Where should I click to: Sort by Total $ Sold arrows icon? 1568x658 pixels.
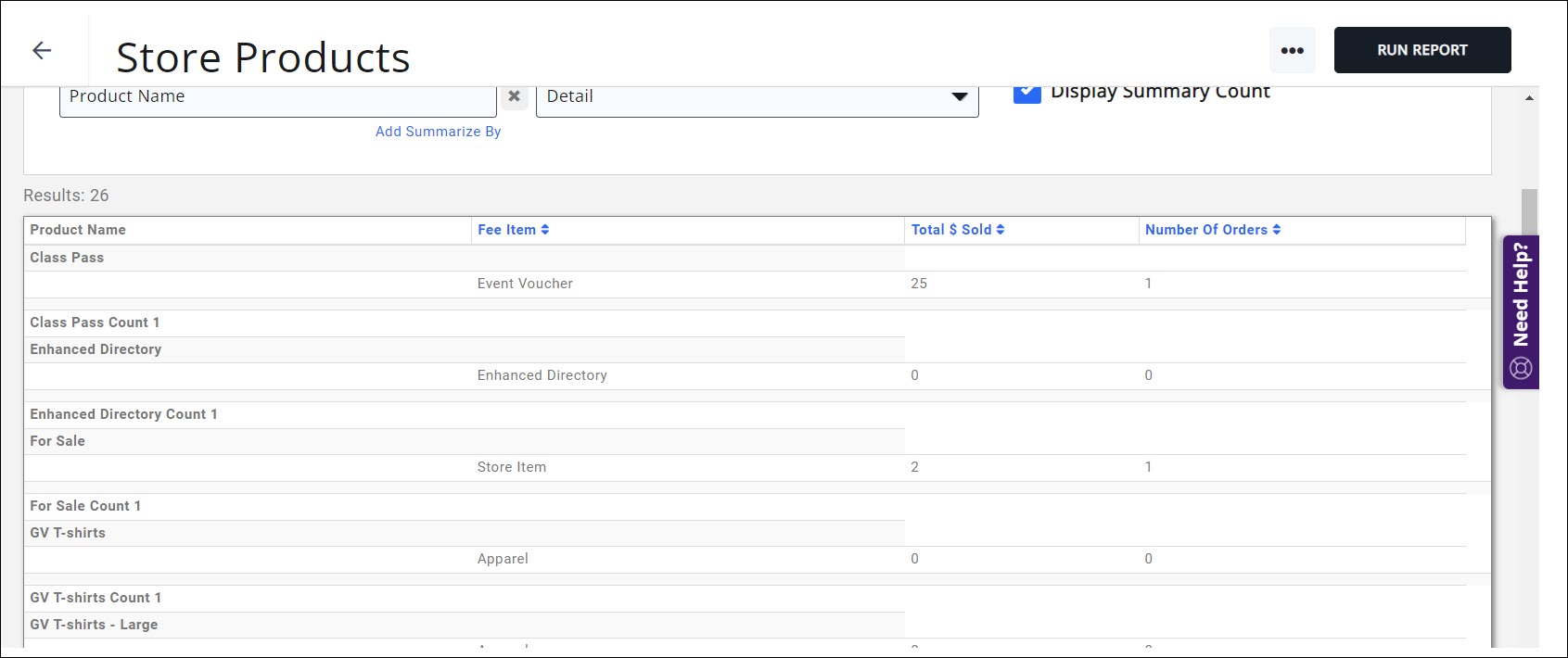pos(1001,230)
